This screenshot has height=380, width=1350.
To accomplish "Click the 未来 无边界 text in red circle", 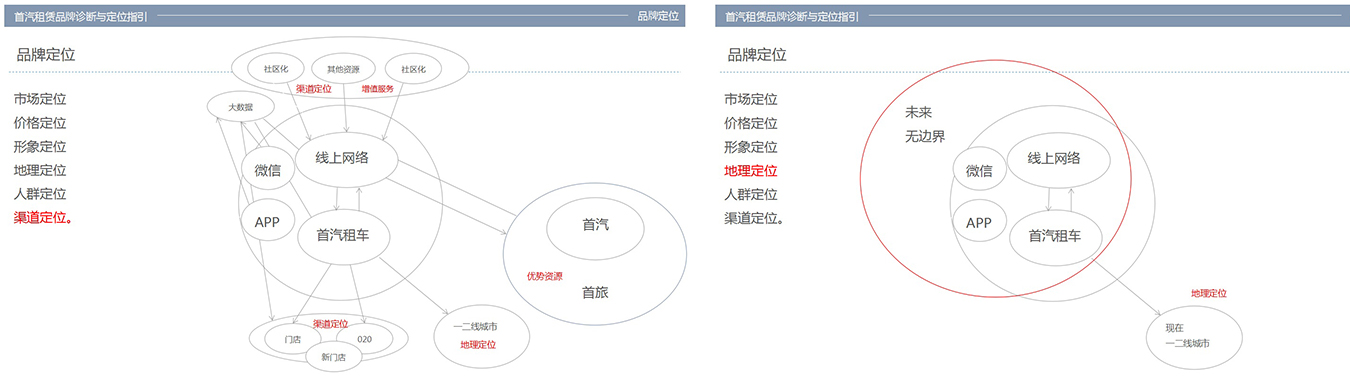I will click(924, 124).
